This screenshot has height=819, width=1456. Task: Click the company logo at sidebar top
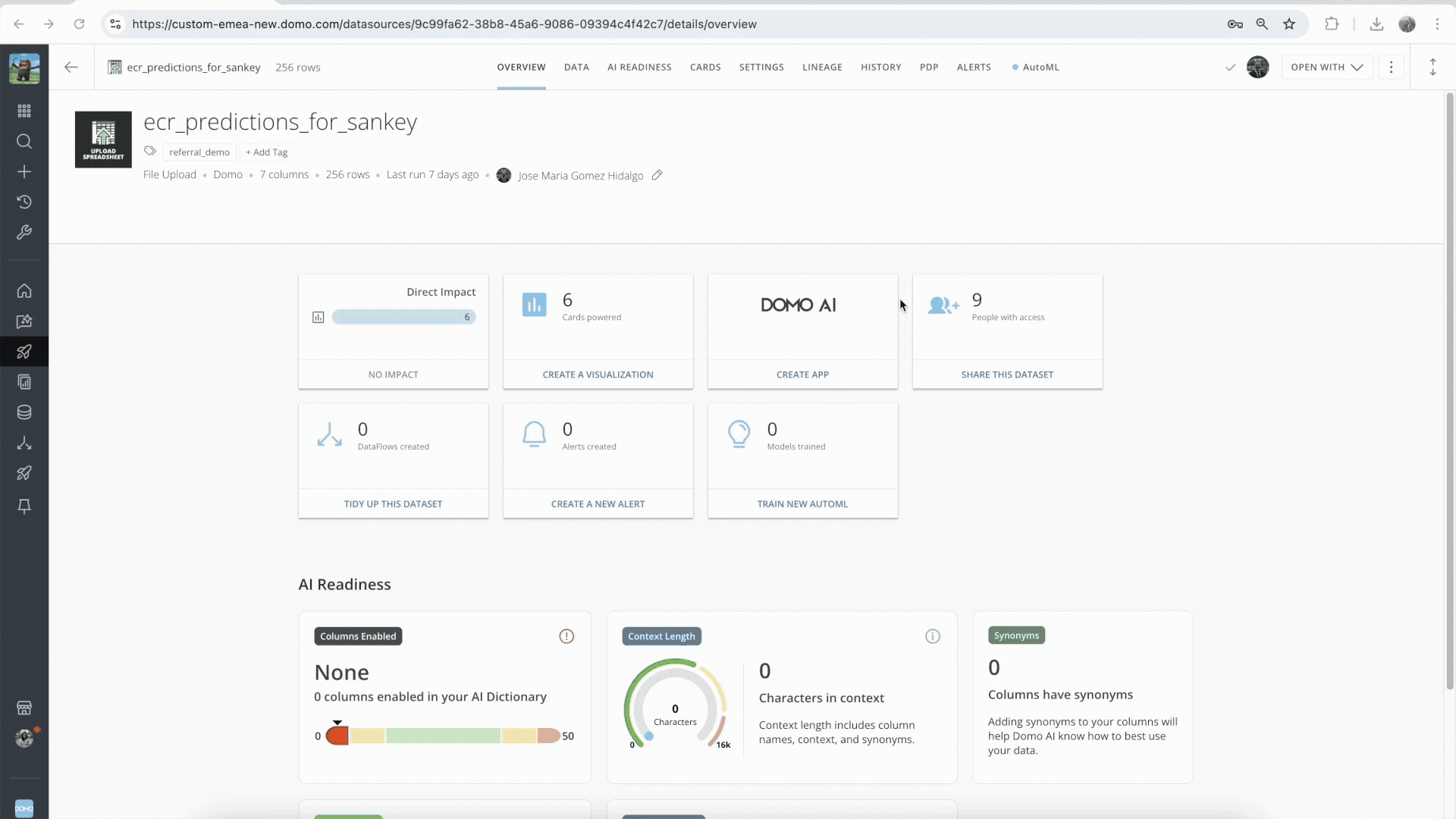click(24, 69)
